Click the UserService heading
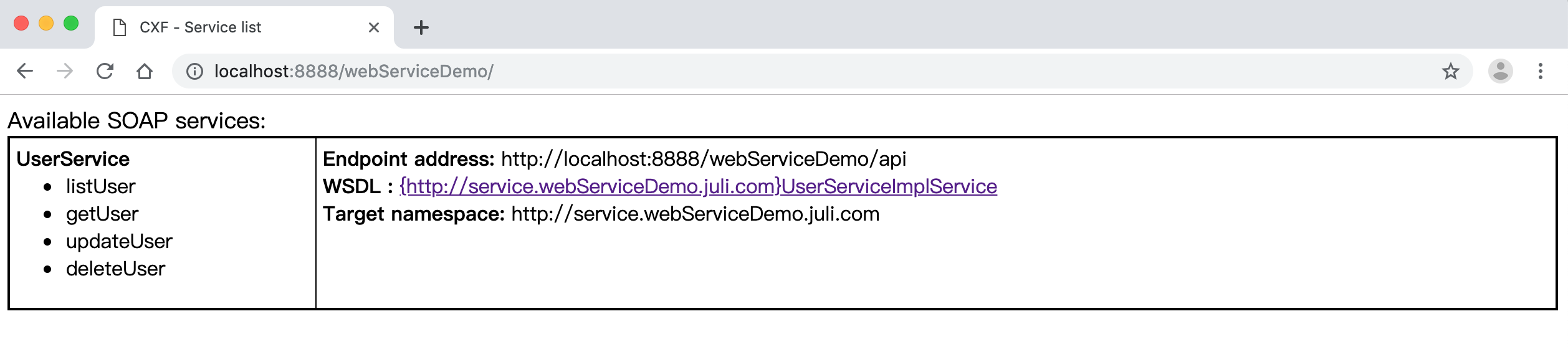Screen dimensions: 1568x349 [x=73, y=159]
